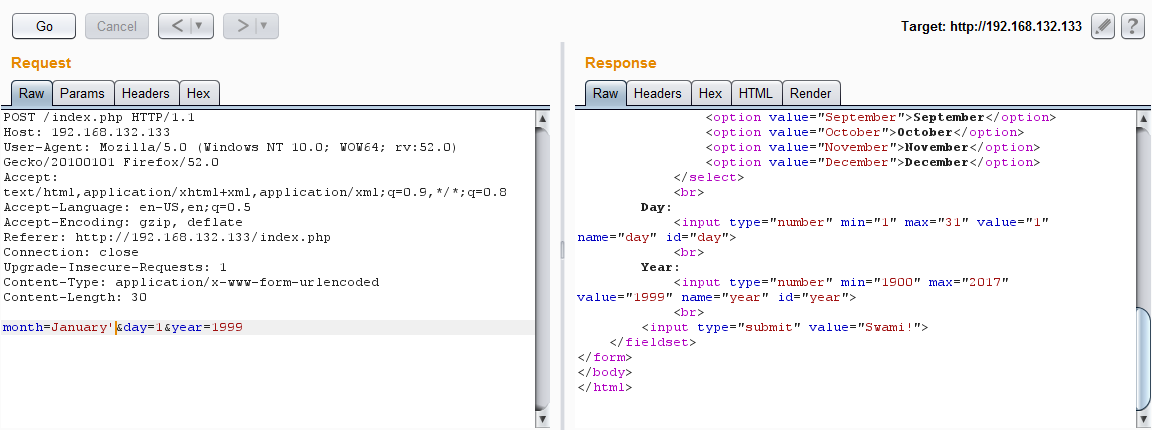Click the closing </select> tag
This screenshot has height=430, width=1152.
click(708, 177)
